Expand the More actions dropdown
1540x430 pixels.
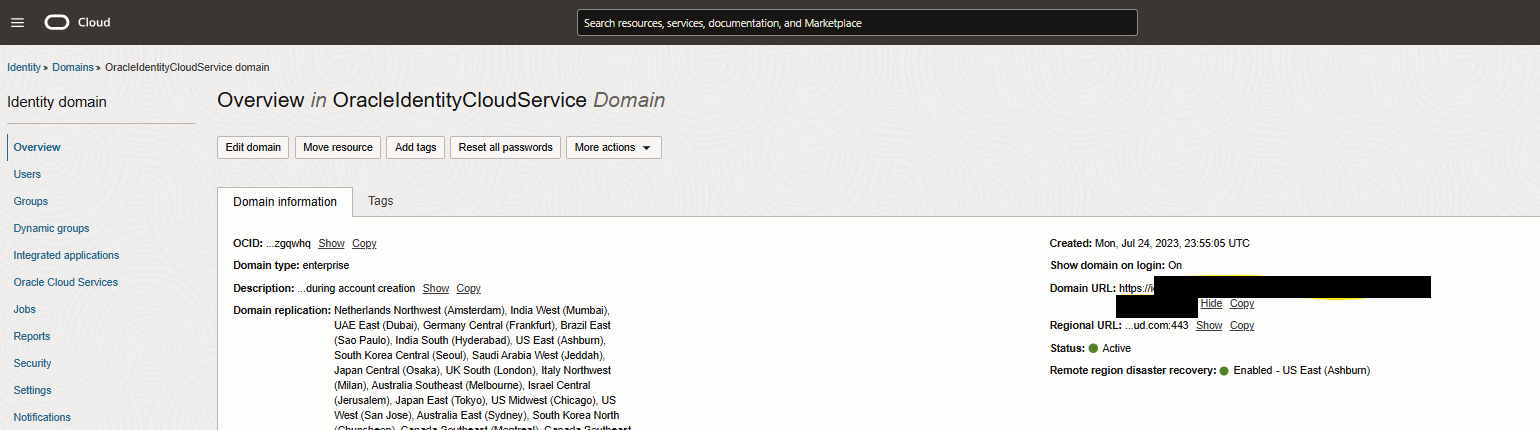click(x=613, y=147)
